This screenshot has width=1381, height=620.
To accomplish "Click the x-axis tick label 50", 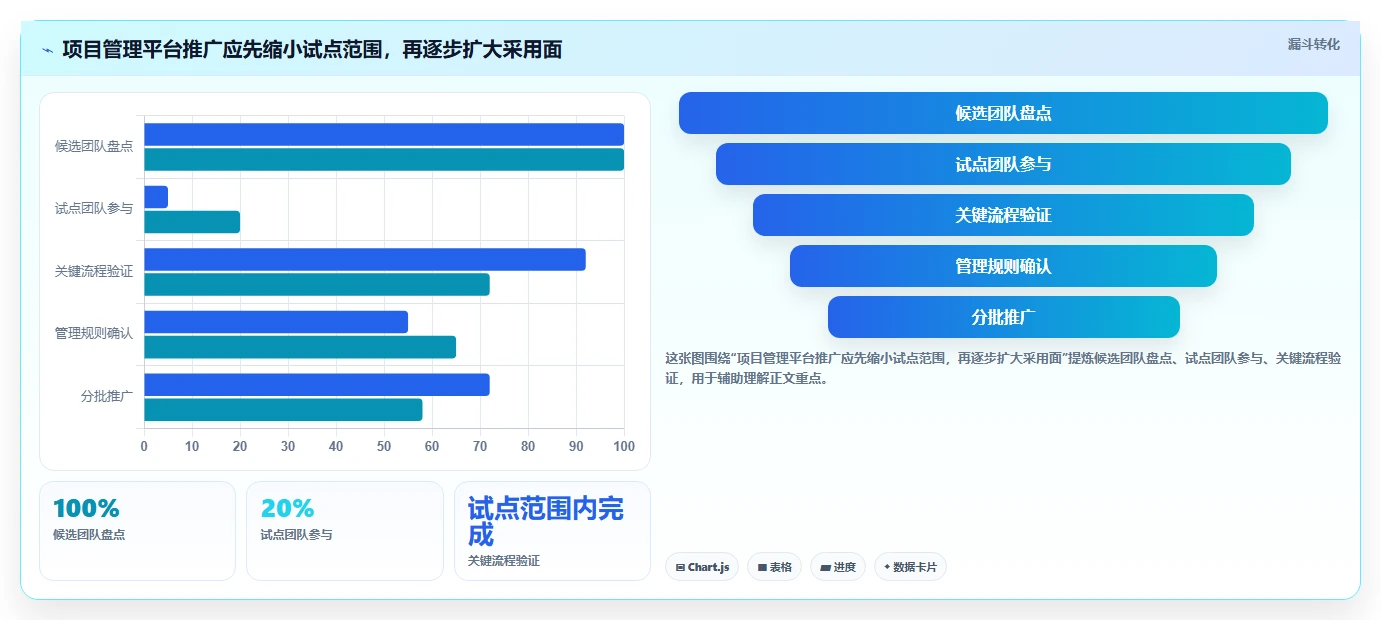I will pos(384,446).
